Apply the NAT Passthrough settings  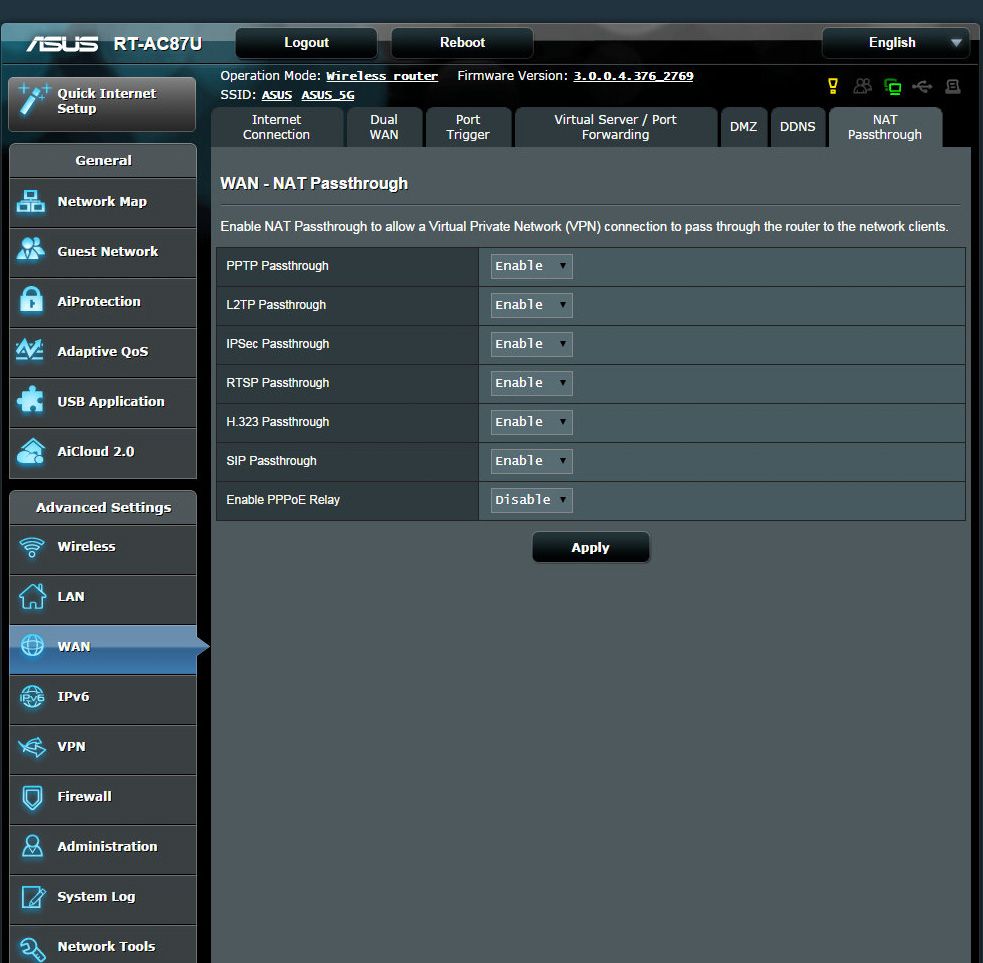pyautogui.click(x=590, y=547)
